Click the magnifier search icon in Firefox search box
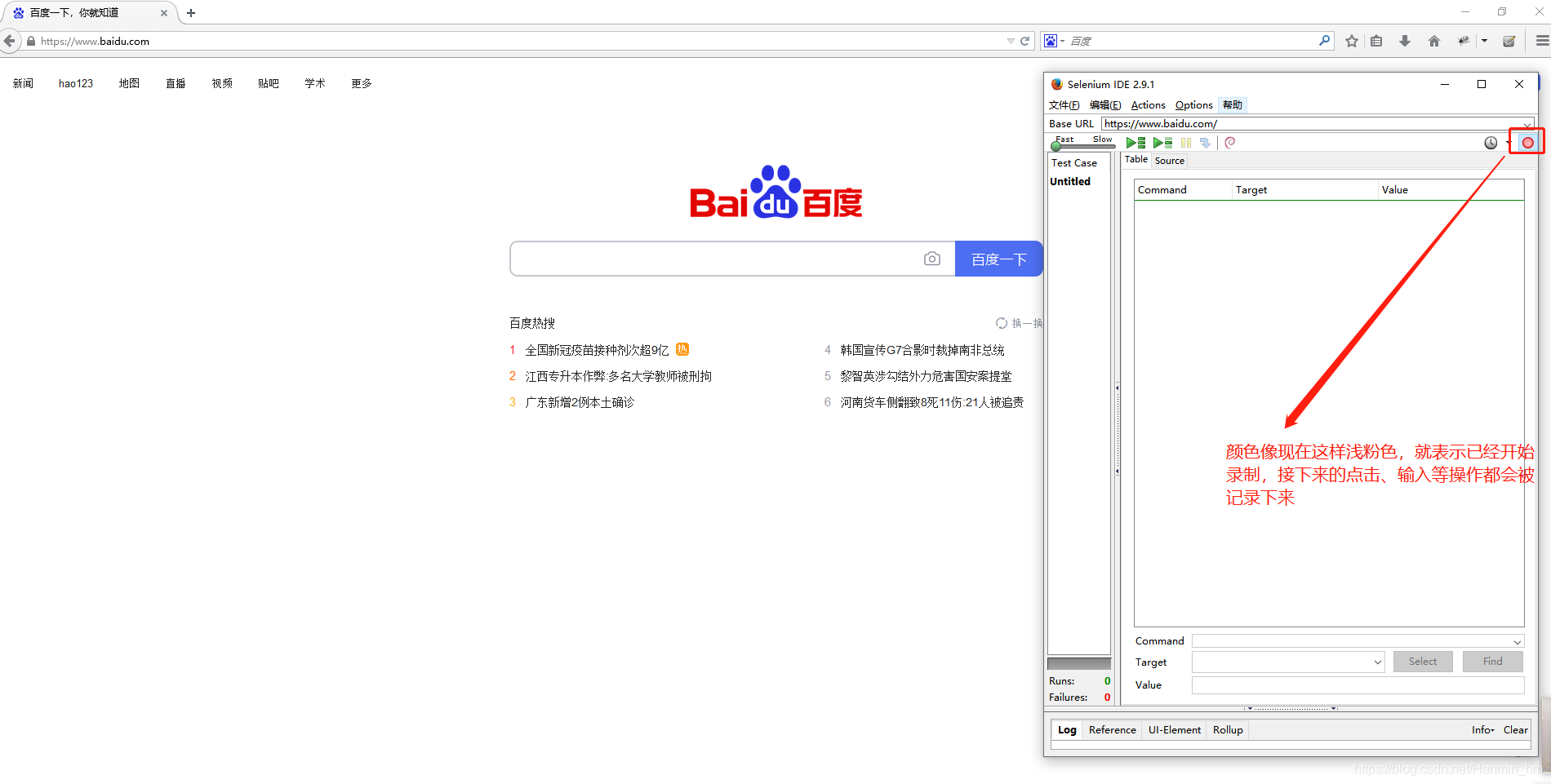Image resolution: width=1551 pixels, height=784 pixels. (x=1324, y=40)
